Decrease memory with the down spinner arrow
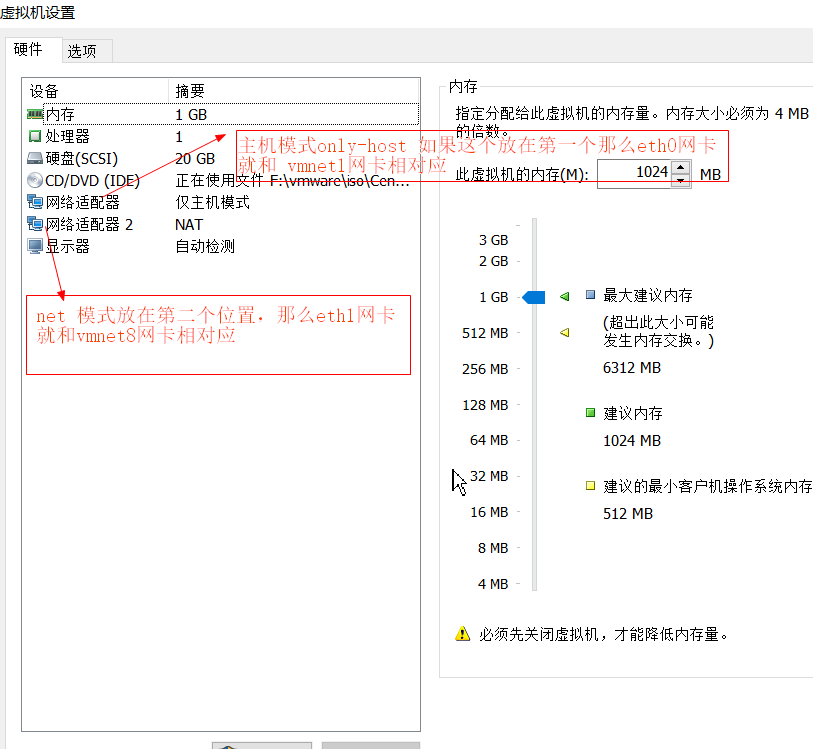Screen dimensions: 813x749 coord(681,180)
